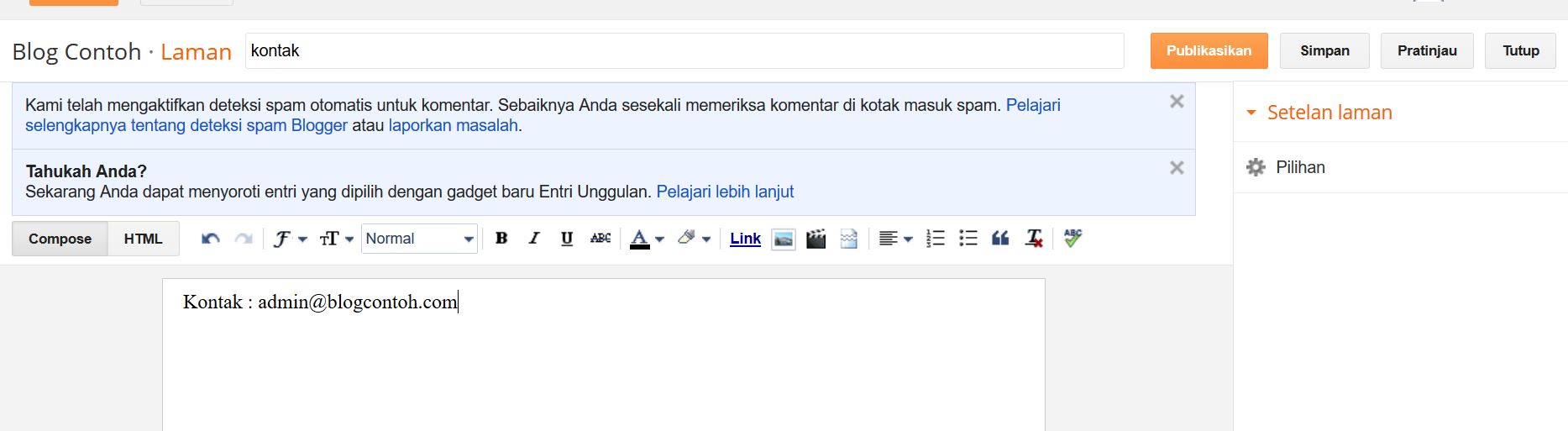Viewport: 1568px width, 431px height.
Task: Redo the last undone edit
Action: click(x=244, y=239)
